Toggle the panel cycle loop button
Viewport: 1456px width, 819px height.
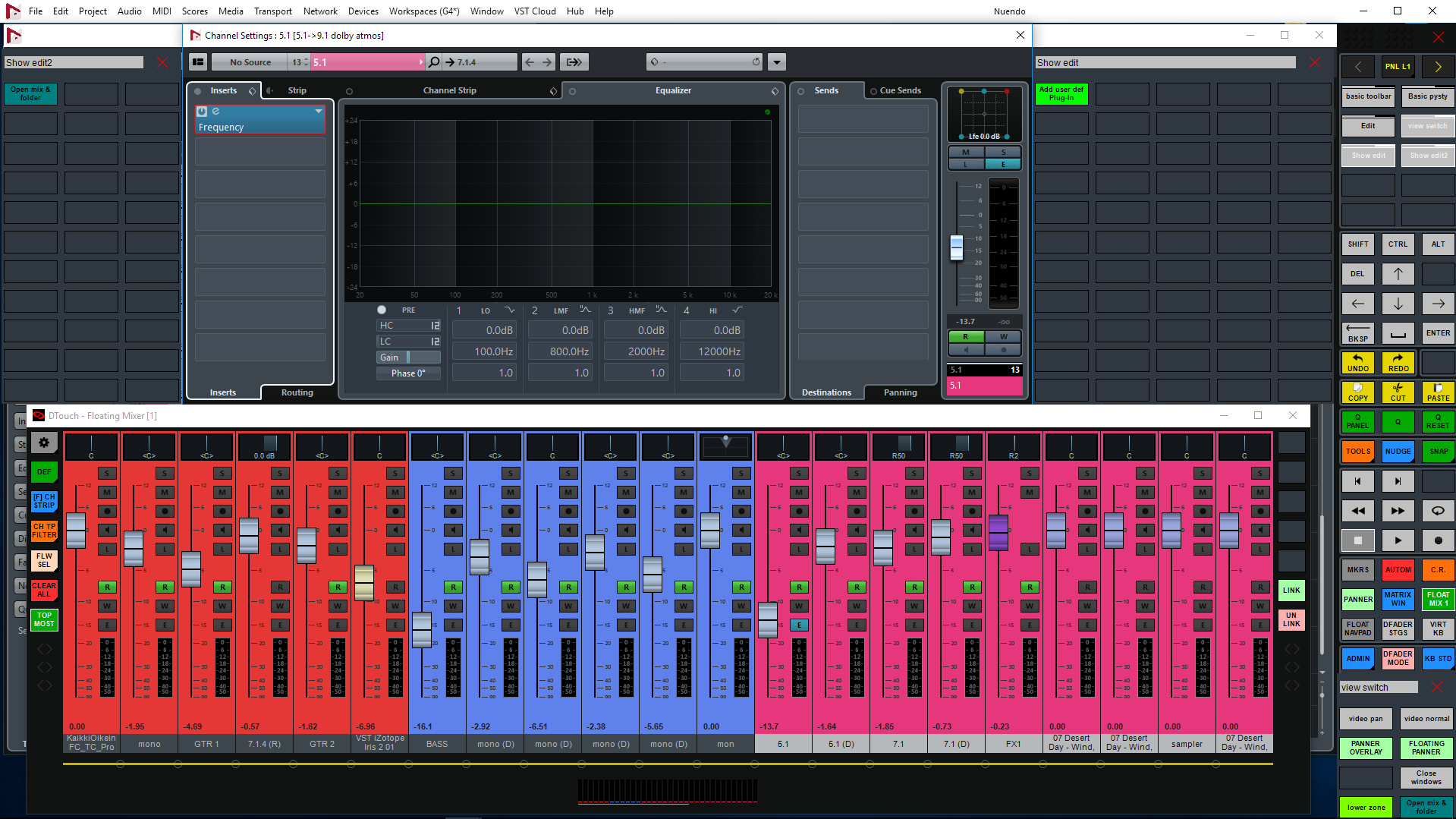tap(1438, 511)
